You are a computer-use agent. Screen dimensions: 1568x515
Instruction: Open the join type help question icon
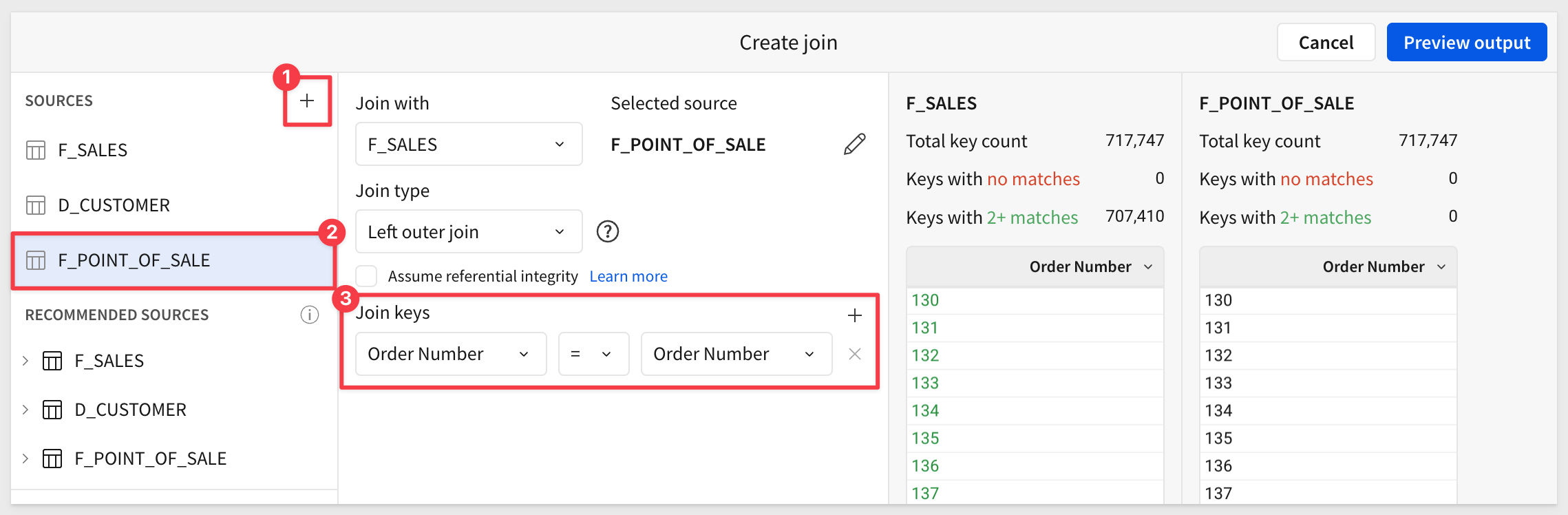607,231
